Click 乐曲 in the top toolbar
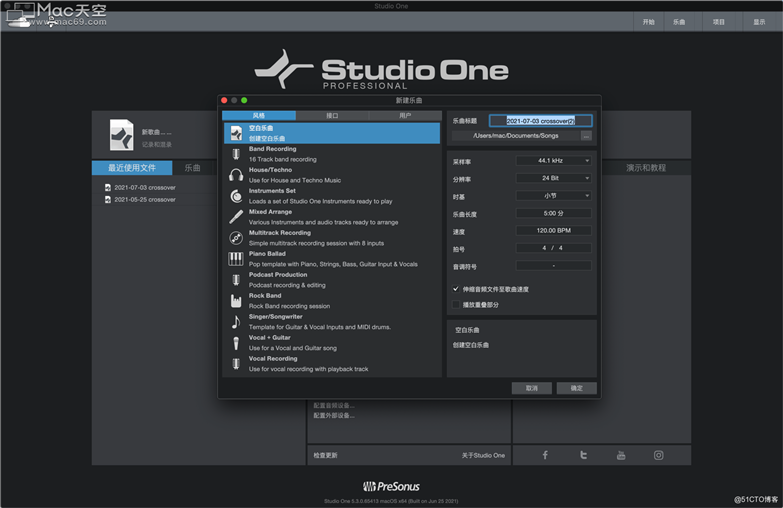The width and height of the screenshot is (783, 508). click(x=679, y=22)
